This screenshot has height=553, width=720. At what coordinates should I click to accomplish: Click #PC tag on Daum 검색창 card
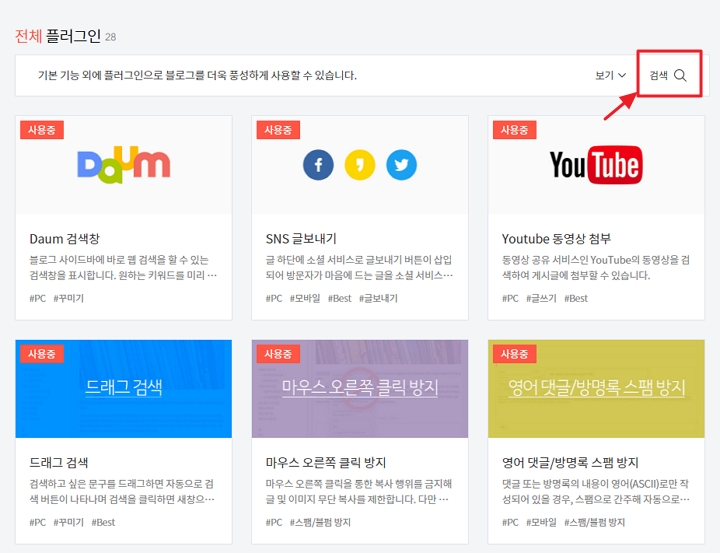(38, 299)
